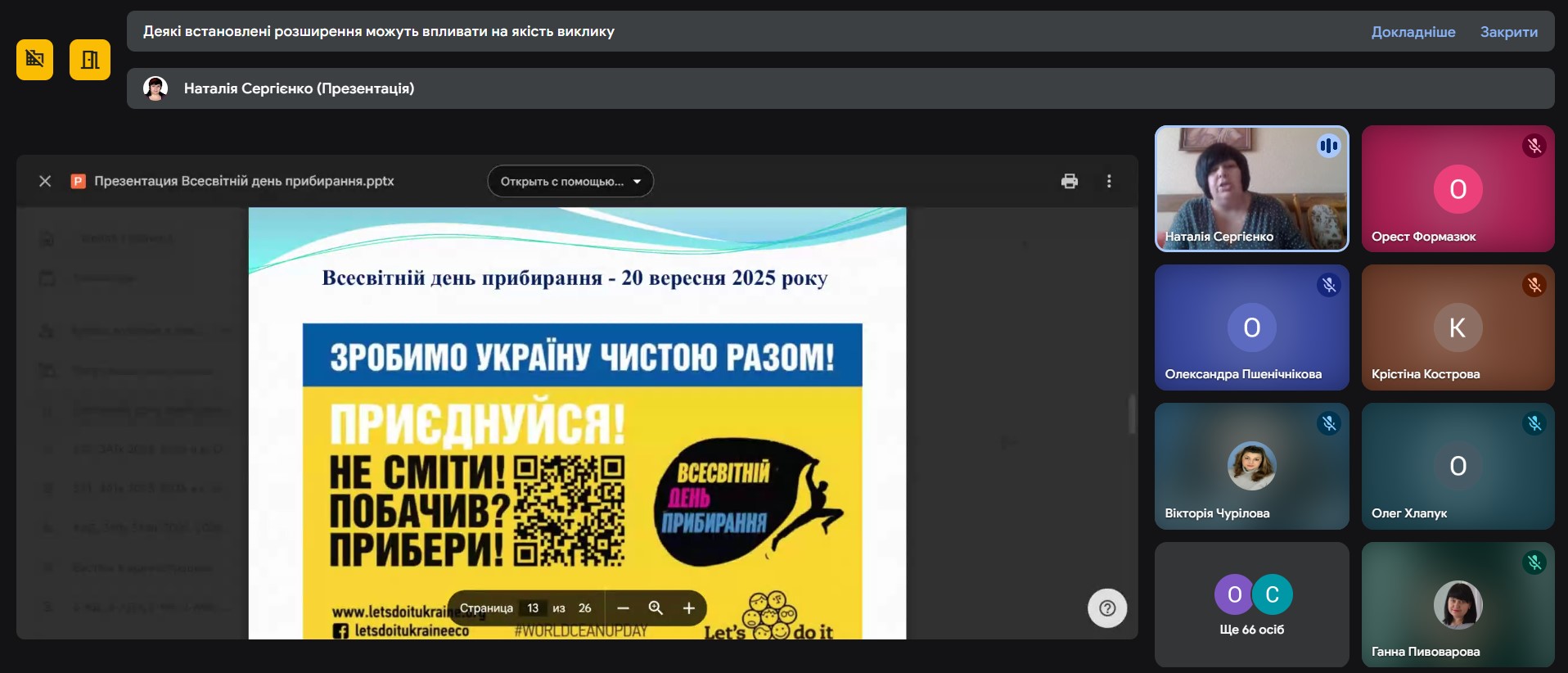Image resolution: width=1568 pixels, height=673 pixels.
Task: Print the presentation via printer icon
Action: (x=1069, y=181)
